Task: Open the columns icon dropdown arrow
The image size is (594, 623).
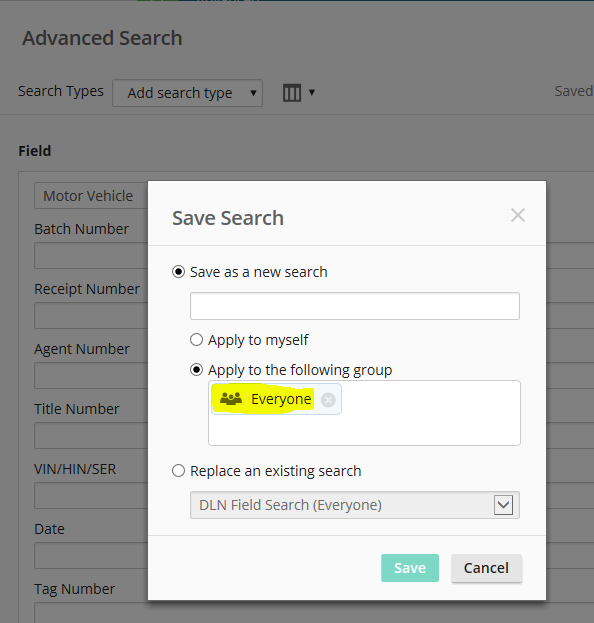Action: click(312, 93)
